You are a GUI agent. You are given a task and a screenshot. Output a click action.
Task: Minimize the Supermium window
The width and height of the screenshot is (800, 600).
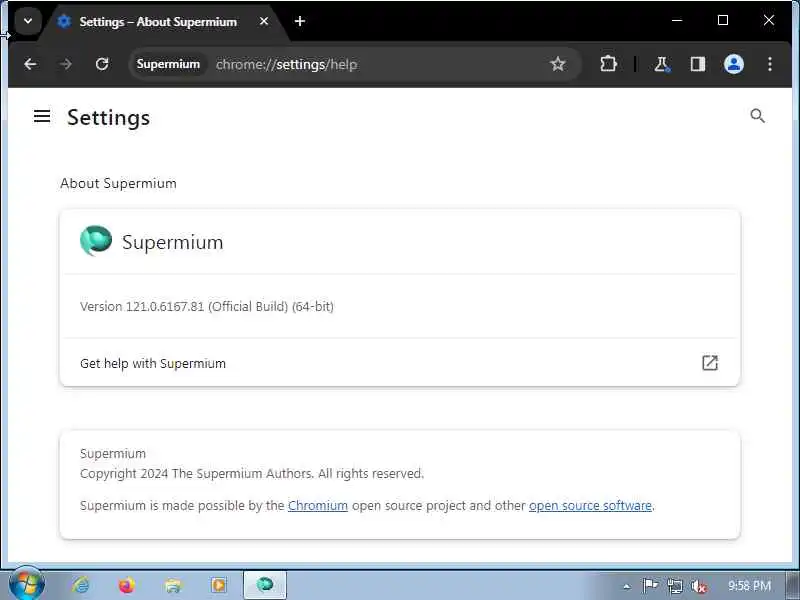677,20
